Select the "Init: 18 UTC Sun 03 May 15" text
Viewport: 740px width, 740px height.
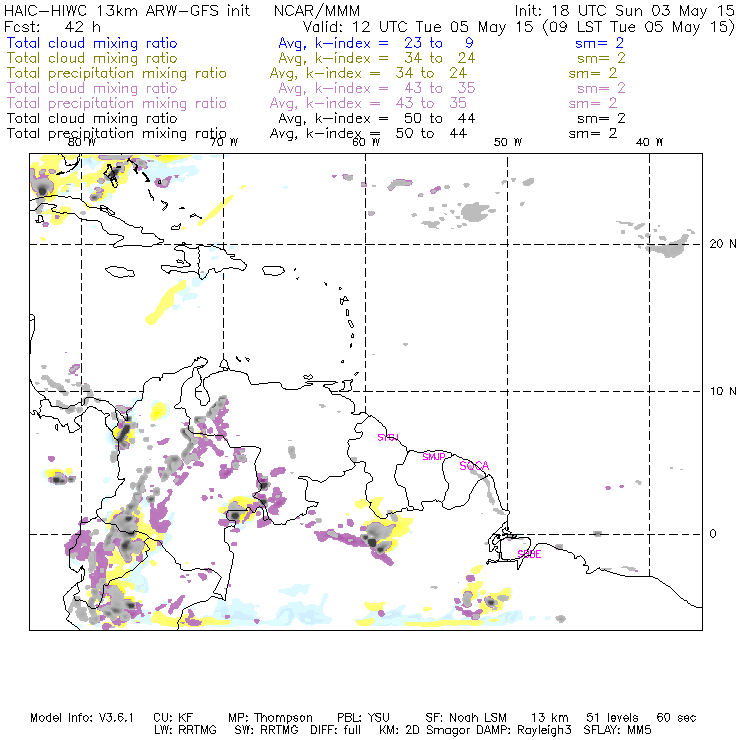[624, 10]
